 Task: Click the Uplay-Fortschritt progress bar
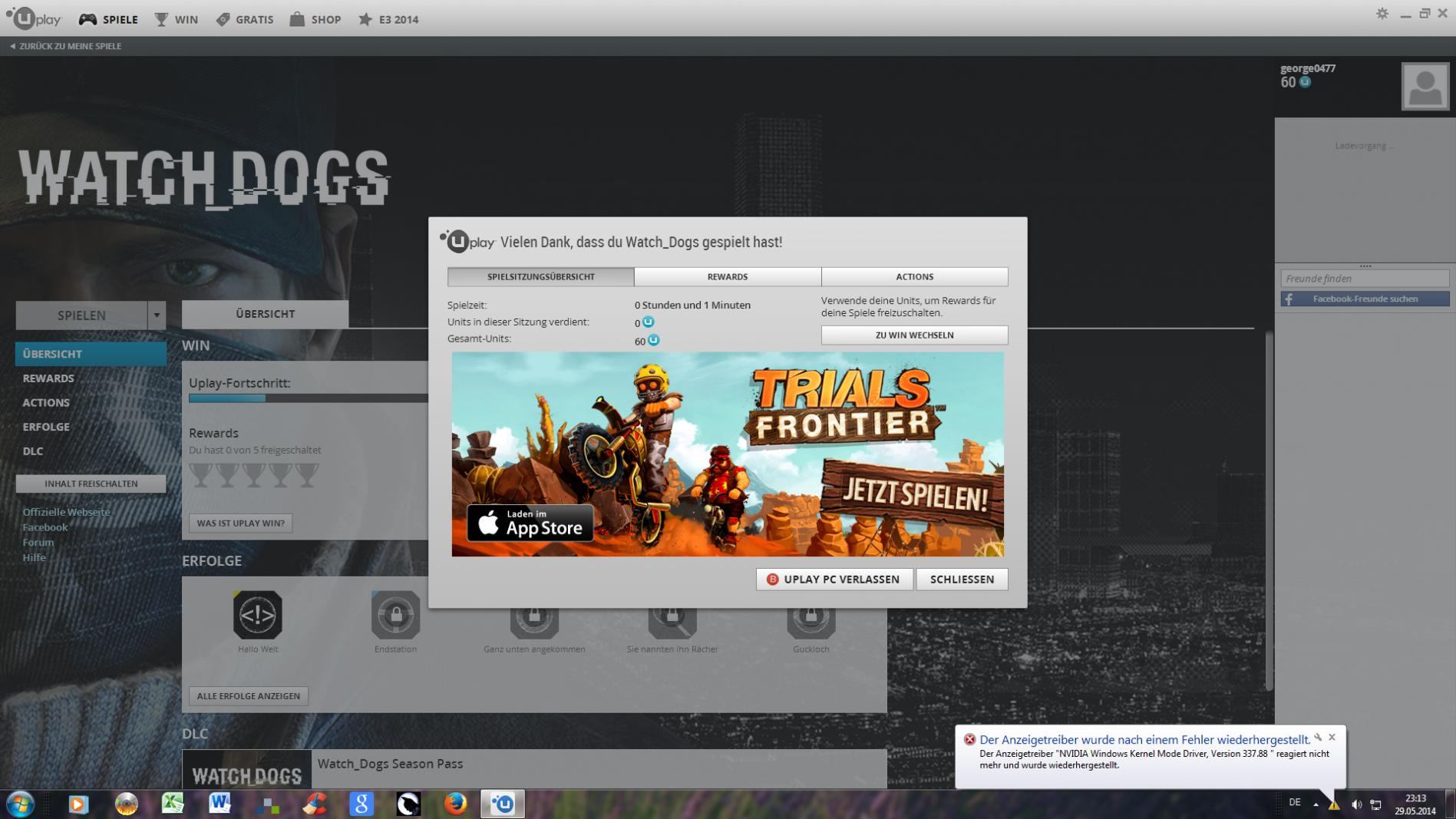(x=309, y=398)
